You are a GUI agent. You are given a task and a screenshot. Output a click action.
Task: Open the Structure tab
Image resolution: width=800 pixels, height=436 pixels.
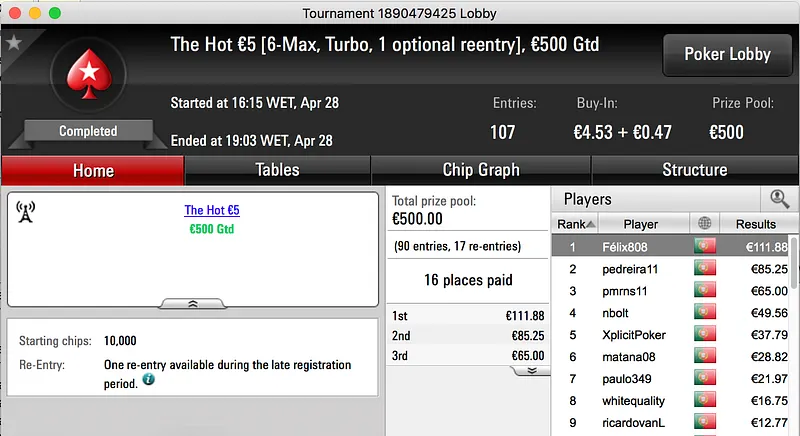[x=694, y=170]
